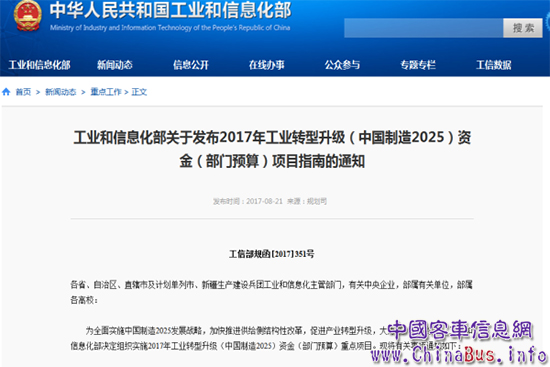Click the 新闻动态 breadcrumb link
Viewport: 550px width, 367px height.
click(x=61, y=92)
